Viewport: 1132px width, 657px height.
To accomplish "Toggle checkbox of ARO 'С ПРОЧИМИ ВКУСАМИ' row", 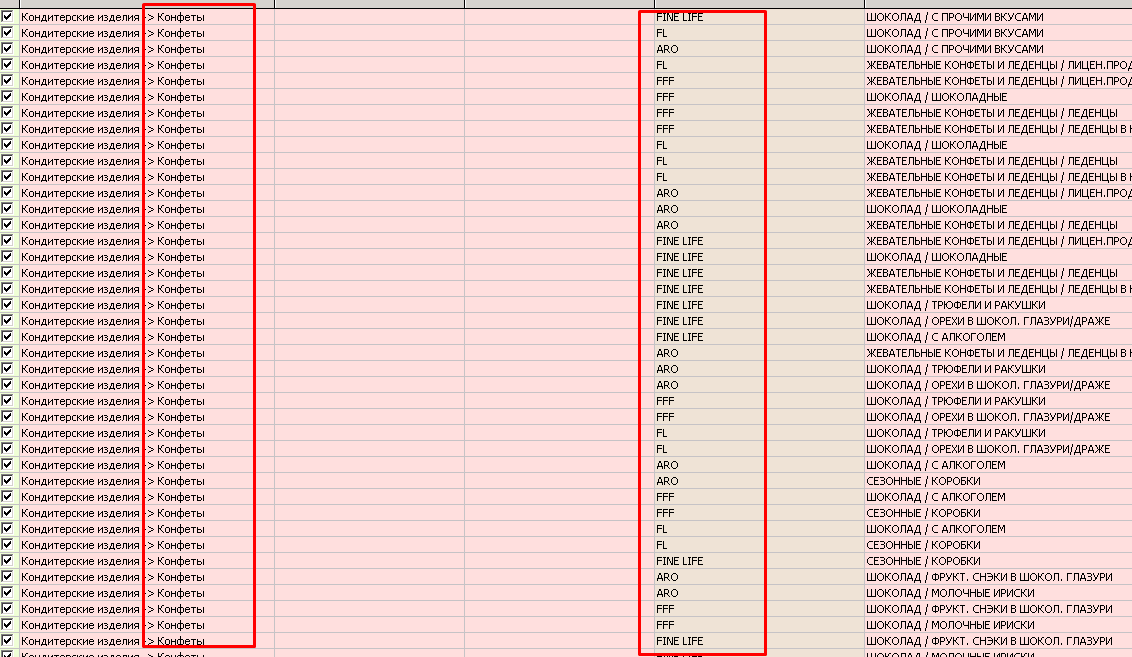I will [7, 48].
